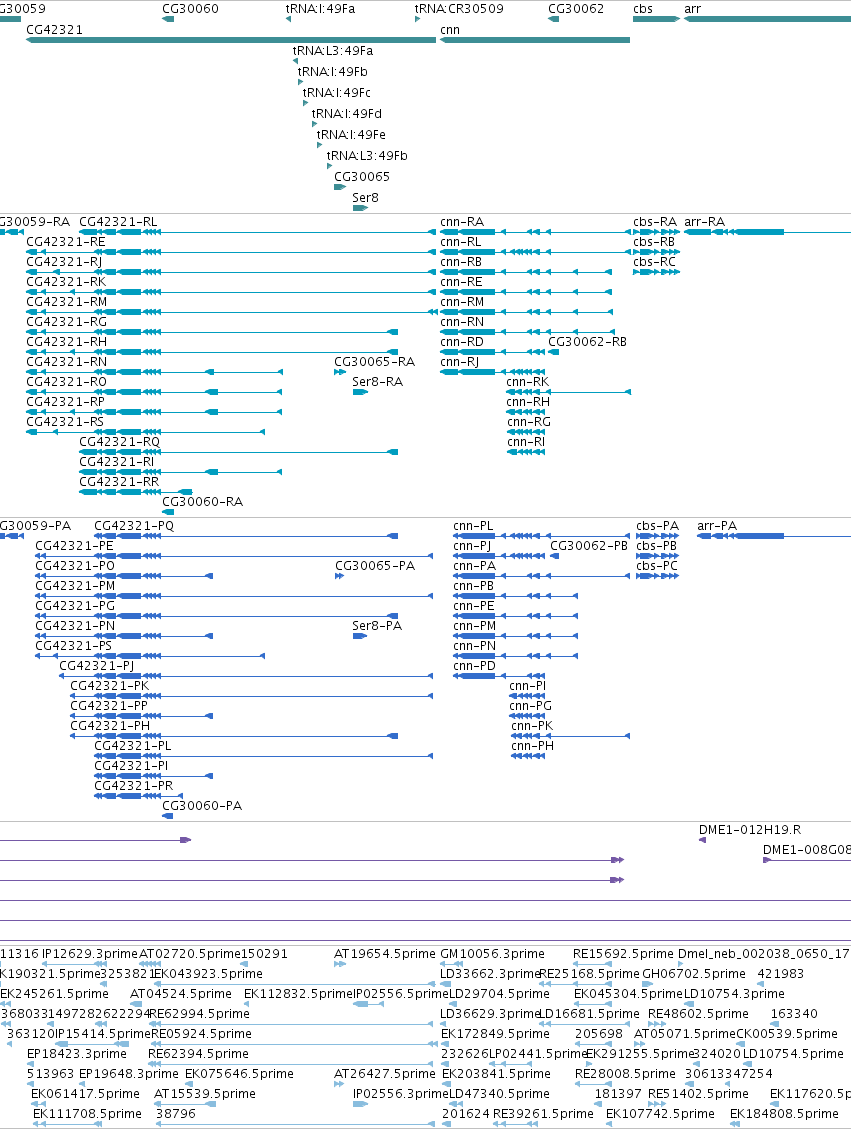The image size is (851, 1129).
Task: Click the cbs gene label
Action: 643,9
